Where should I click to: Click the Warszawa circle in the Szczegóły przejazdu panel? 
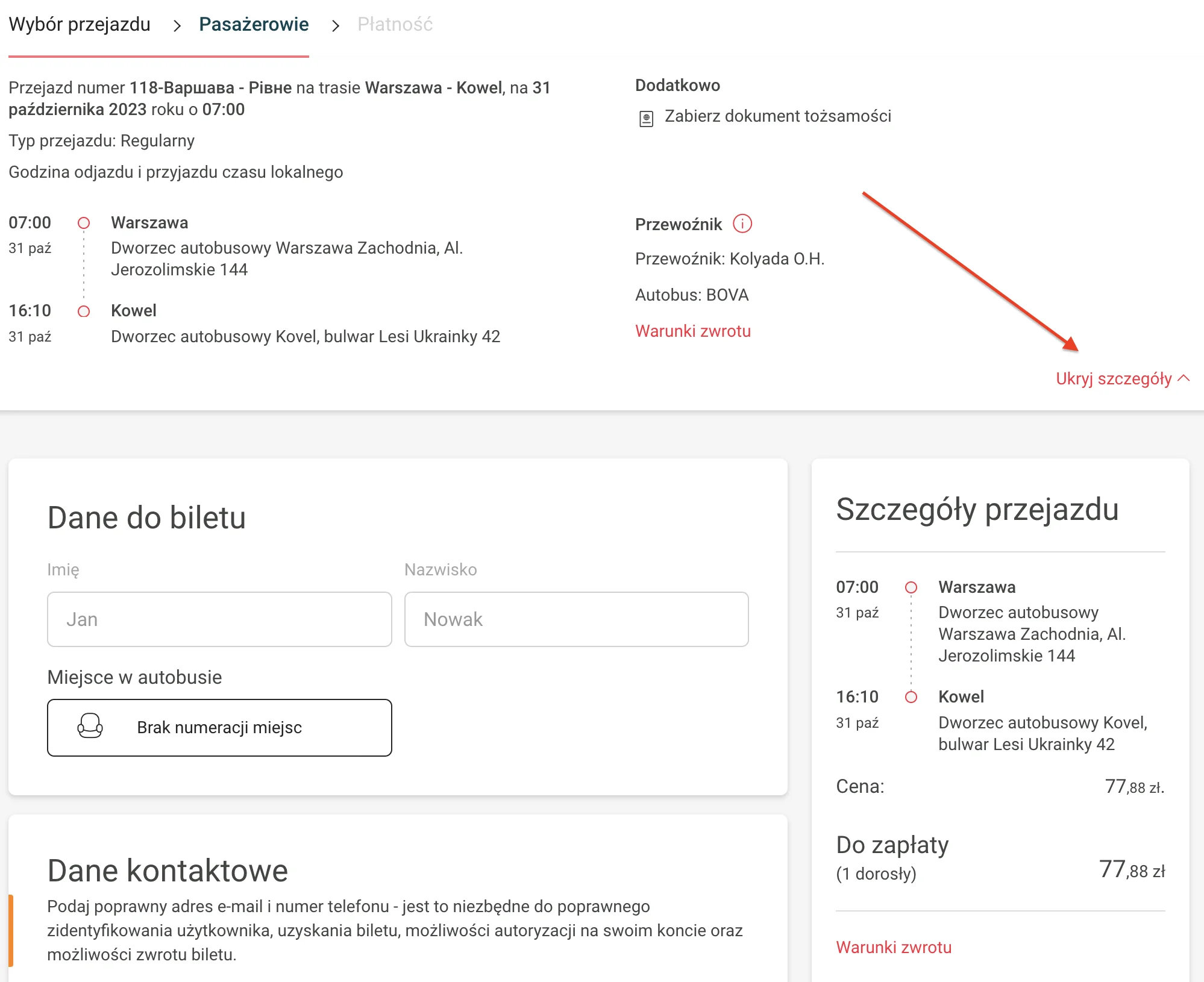pyautogui.click(x=911, y=587)
